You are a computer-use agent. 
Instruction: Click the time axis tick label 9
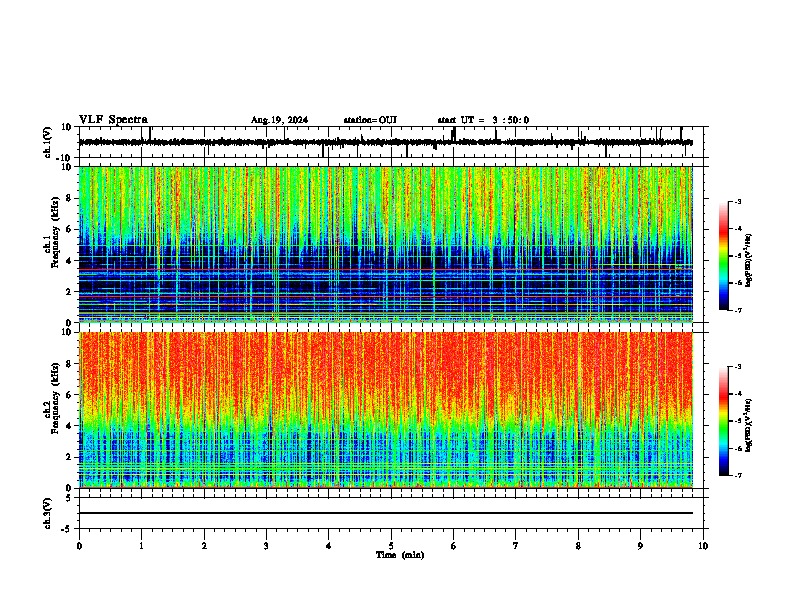[x=640, y=546]
